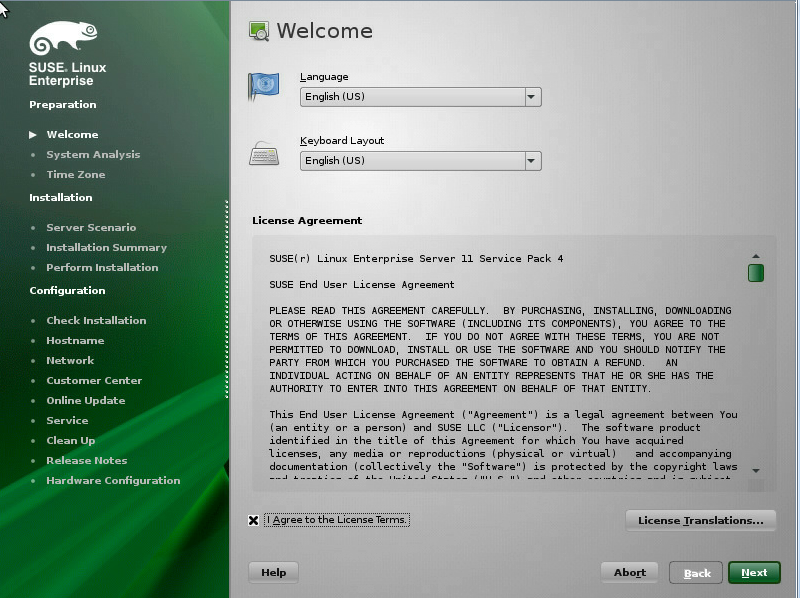Select the Welcome step in sidebar
This screenshot has width=800, height=598.
72,135
